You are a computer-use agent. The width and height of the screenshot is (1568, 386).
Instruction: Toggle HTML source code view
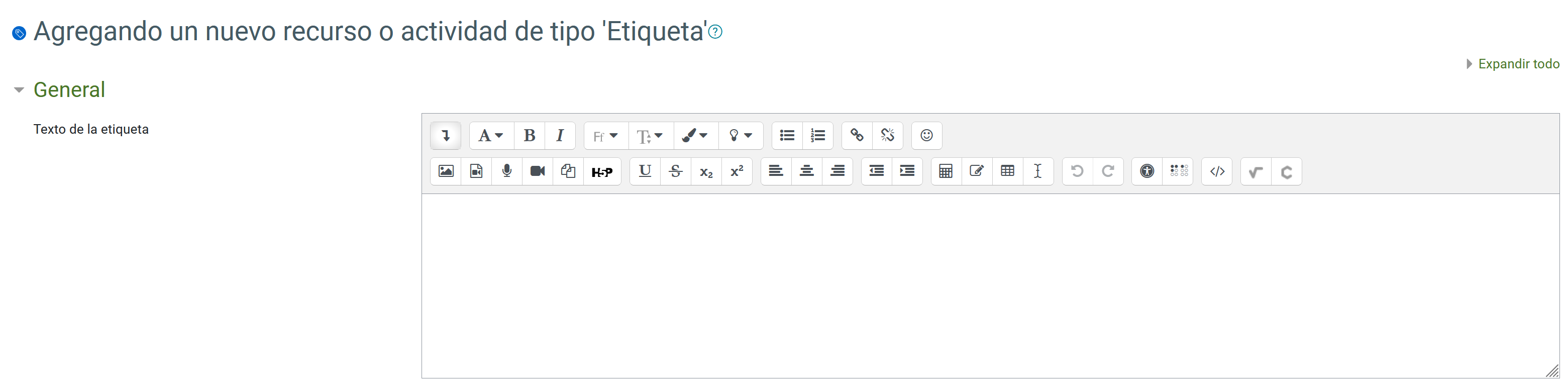tap(1217, 171)
